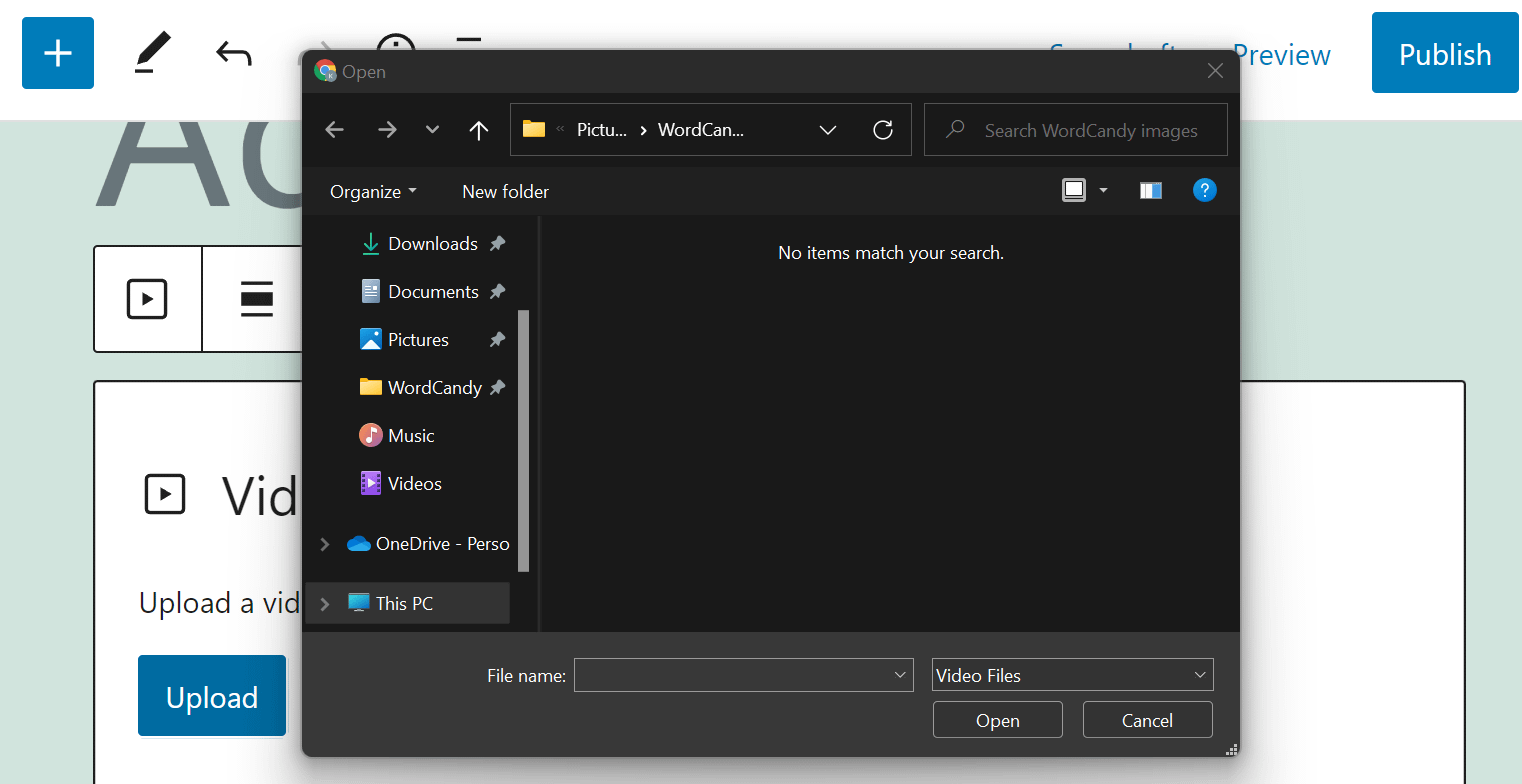Click the Pictures breadcrumb in the address bar

click(x=603, y=129)
